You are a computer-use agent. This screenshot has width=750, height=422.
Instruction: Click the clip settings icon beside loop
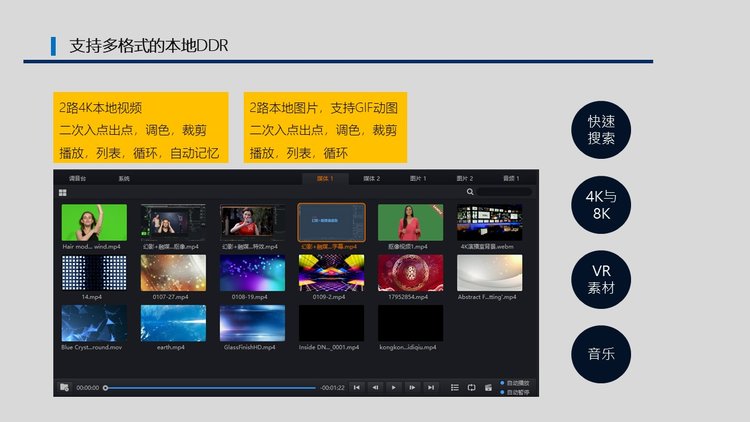tap(487, 387)
